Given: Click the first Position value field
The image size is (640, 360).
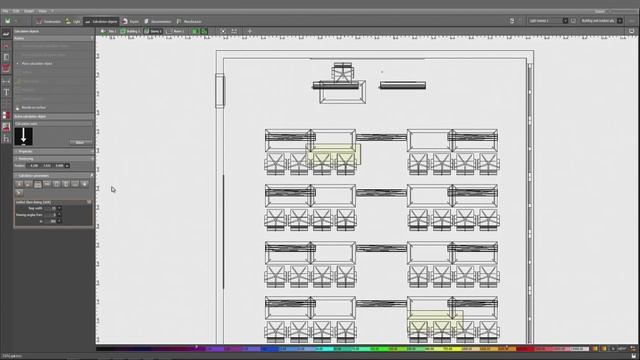Looking at the screenshot, I should click(x=34, y=166).
